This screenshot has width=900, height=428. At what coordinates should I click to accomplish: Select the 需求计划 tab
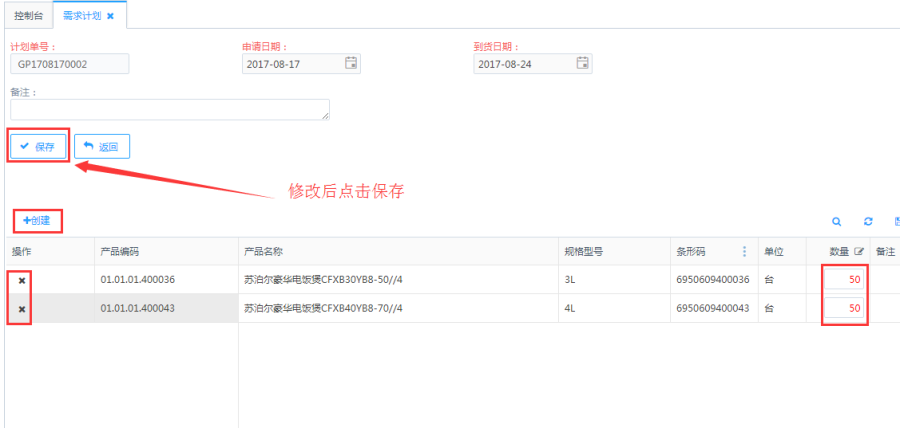pos(81,16)
